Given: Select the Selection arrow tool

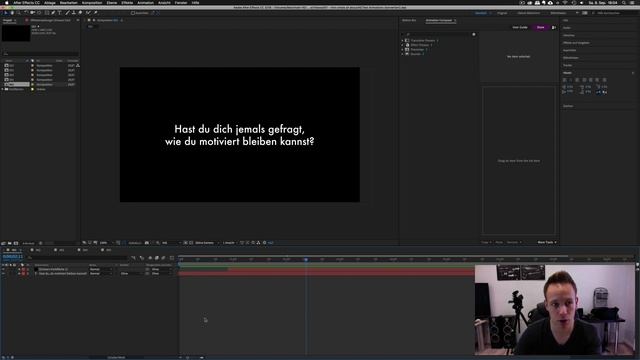Looking at the screenshot, I should point(6,13).
